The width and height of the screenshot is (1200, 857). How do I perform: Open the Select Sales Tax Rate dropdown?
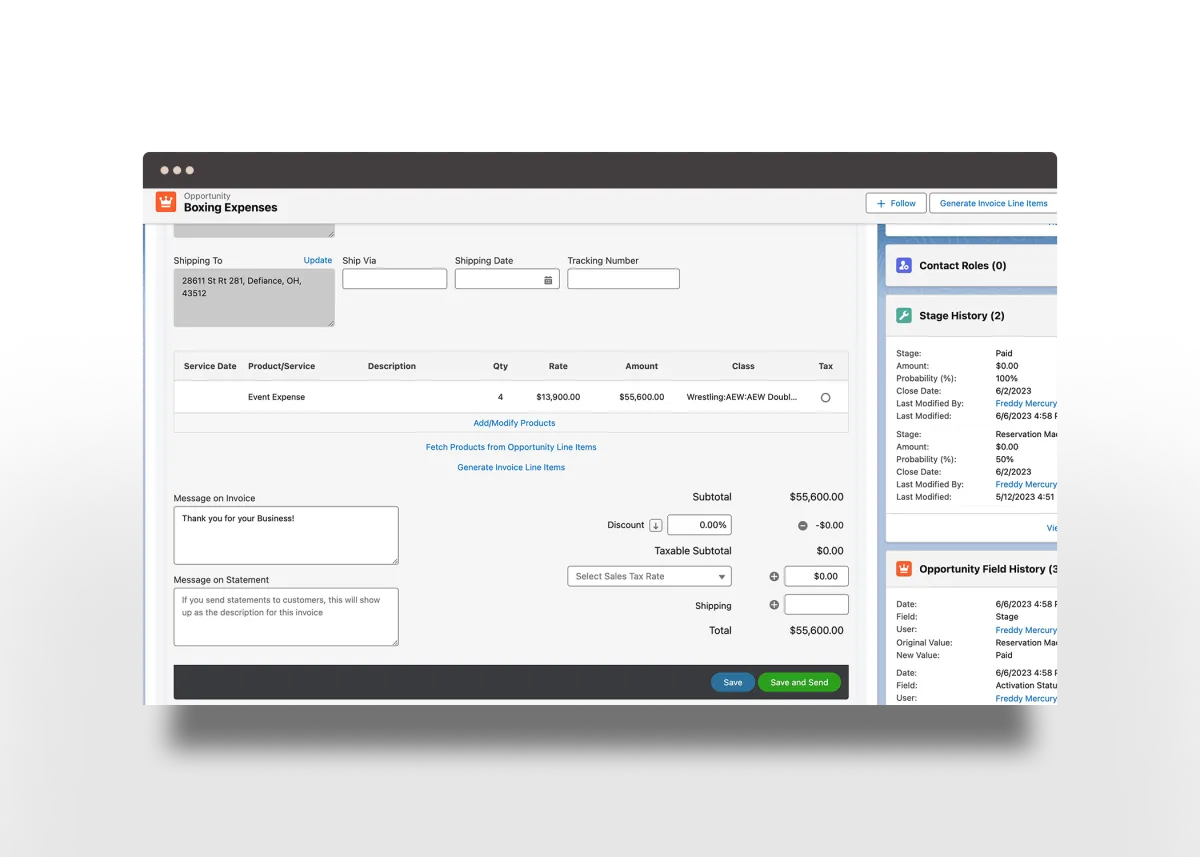(x=649, y=576)
